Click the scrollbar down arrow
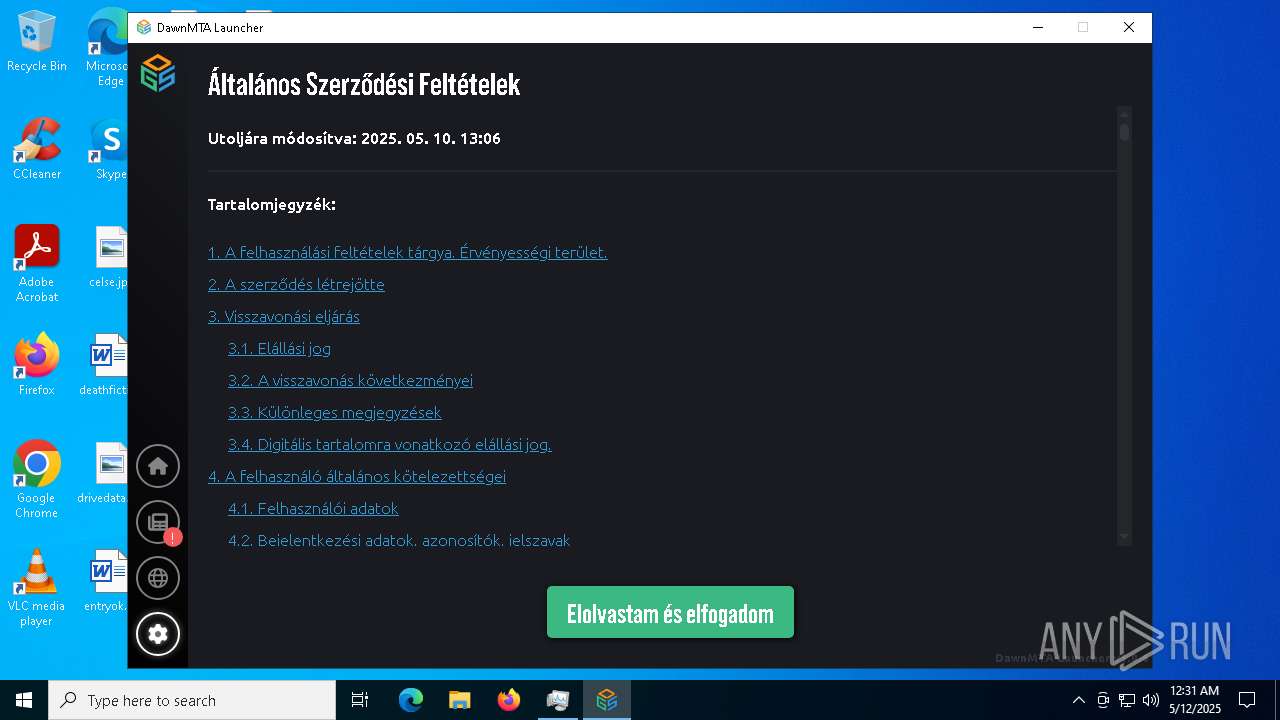 1125,537
